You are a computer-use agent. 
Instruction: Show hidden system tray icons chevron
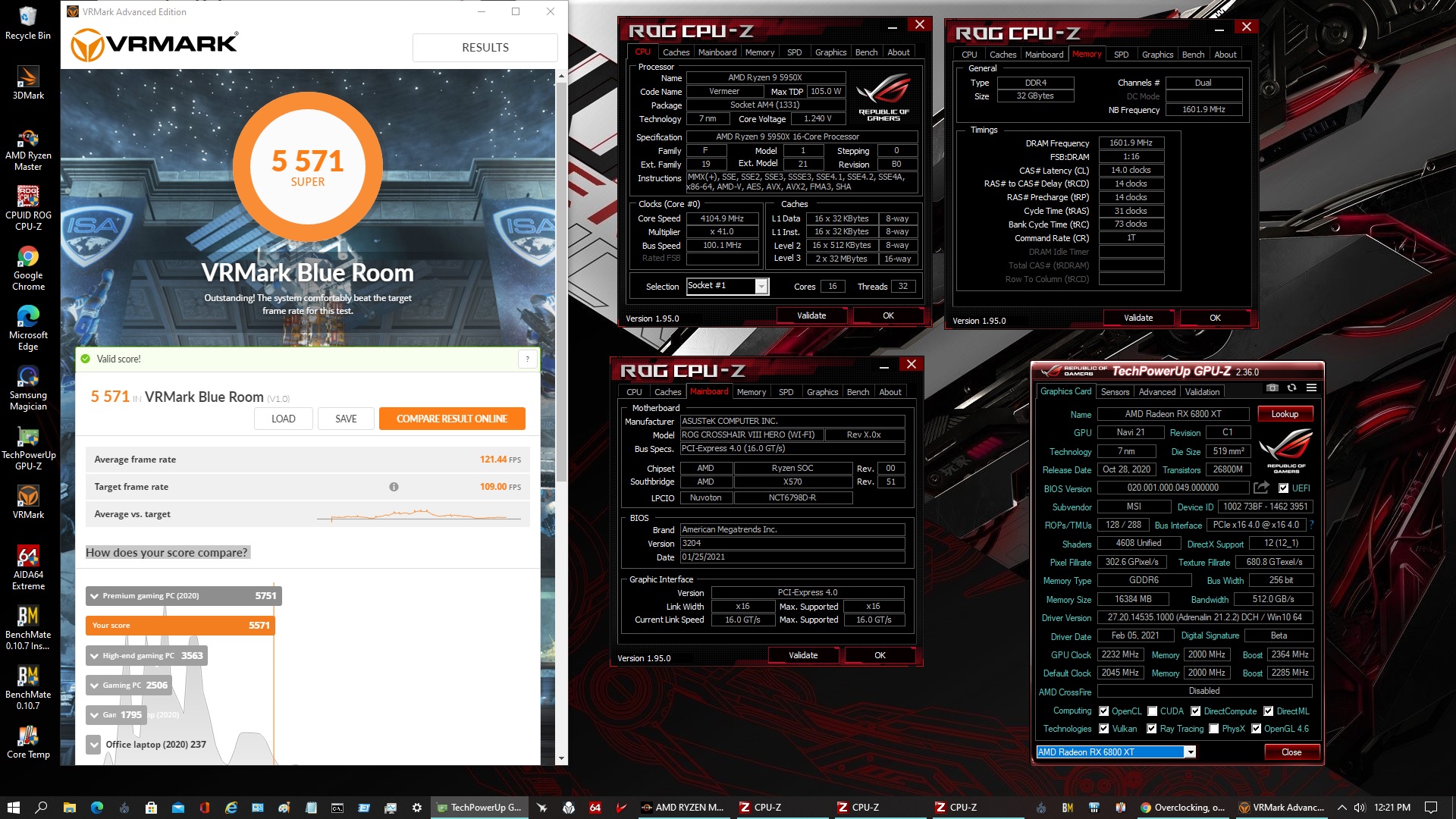1341,808
